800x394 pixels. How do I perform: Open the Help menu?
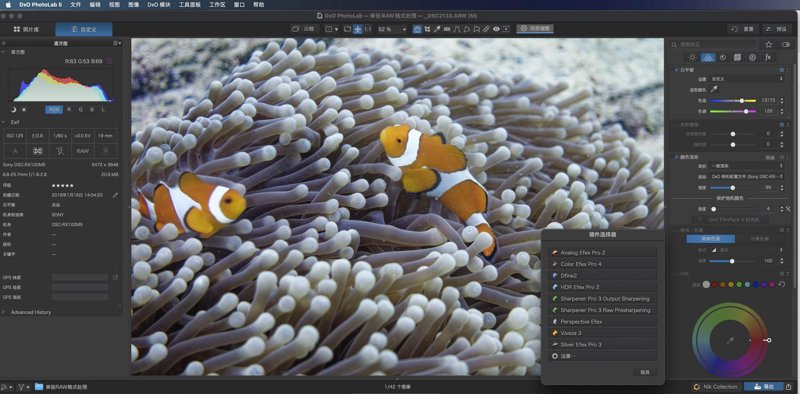259,5
